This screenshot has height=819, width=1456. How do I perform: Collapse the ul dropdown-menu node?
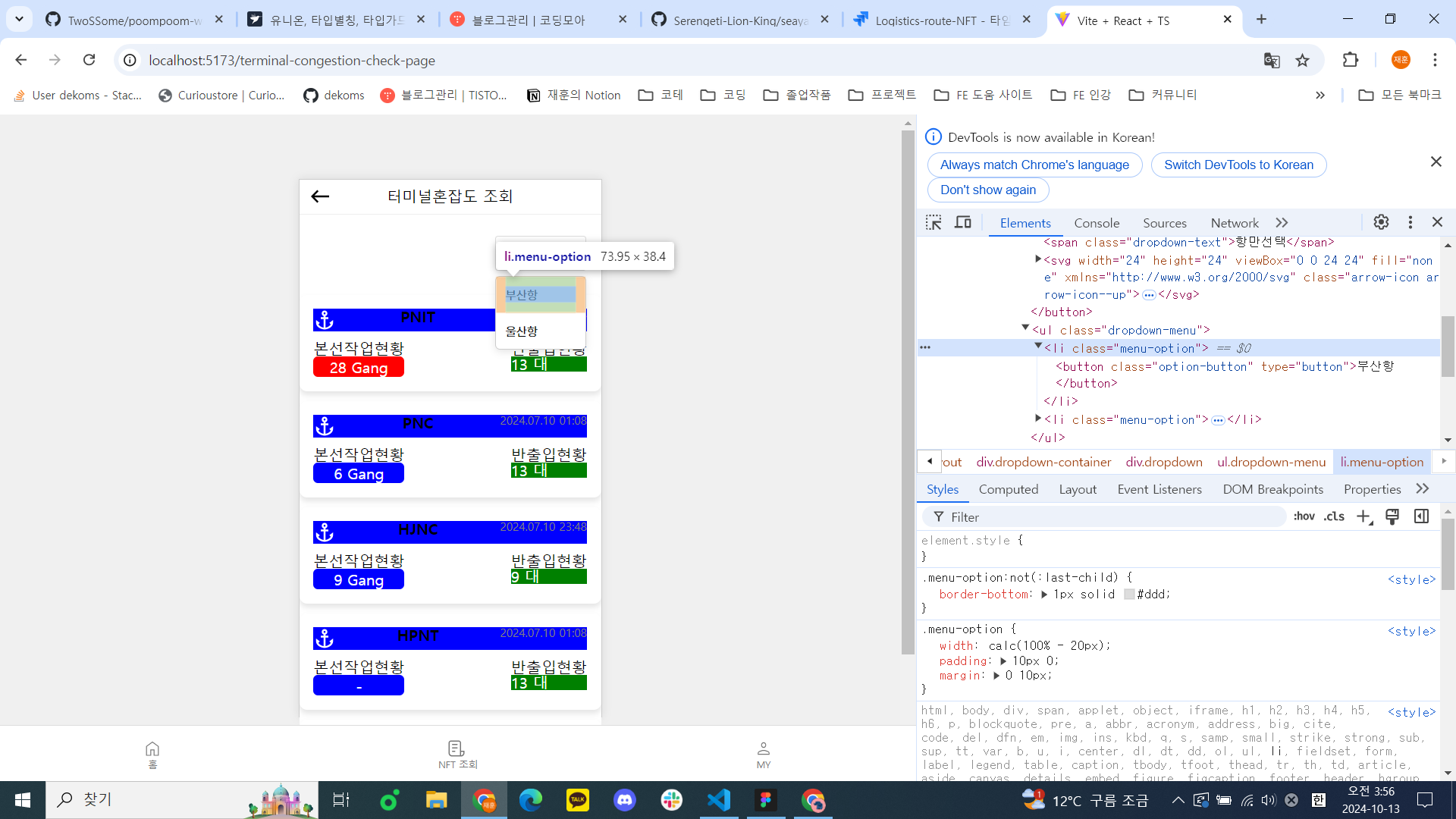click(1025, 328)
